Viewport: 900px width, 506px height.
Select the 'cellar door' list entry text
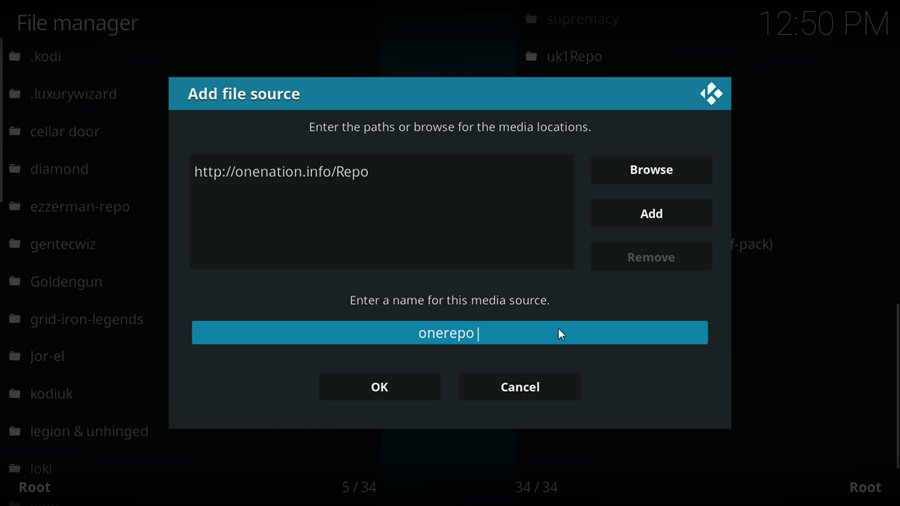point(65,131)
